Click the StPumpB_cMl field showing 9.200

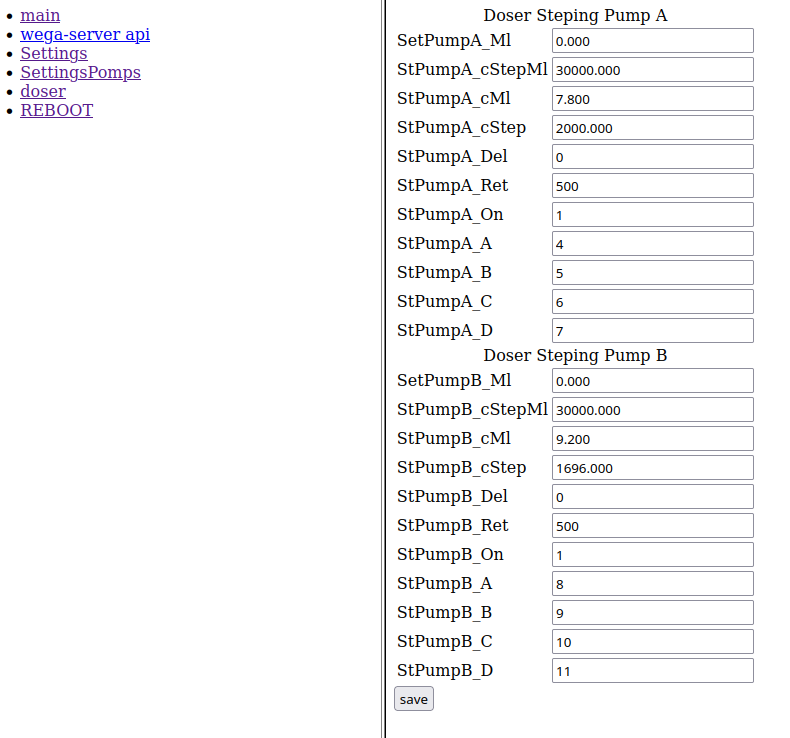(652, 439)
